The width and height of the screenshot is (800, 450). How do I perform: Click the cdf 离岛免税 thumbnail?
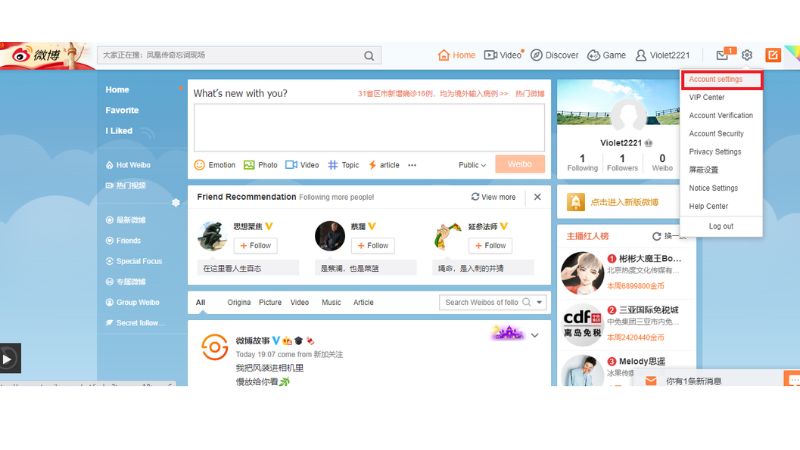(x=582, y=324)
